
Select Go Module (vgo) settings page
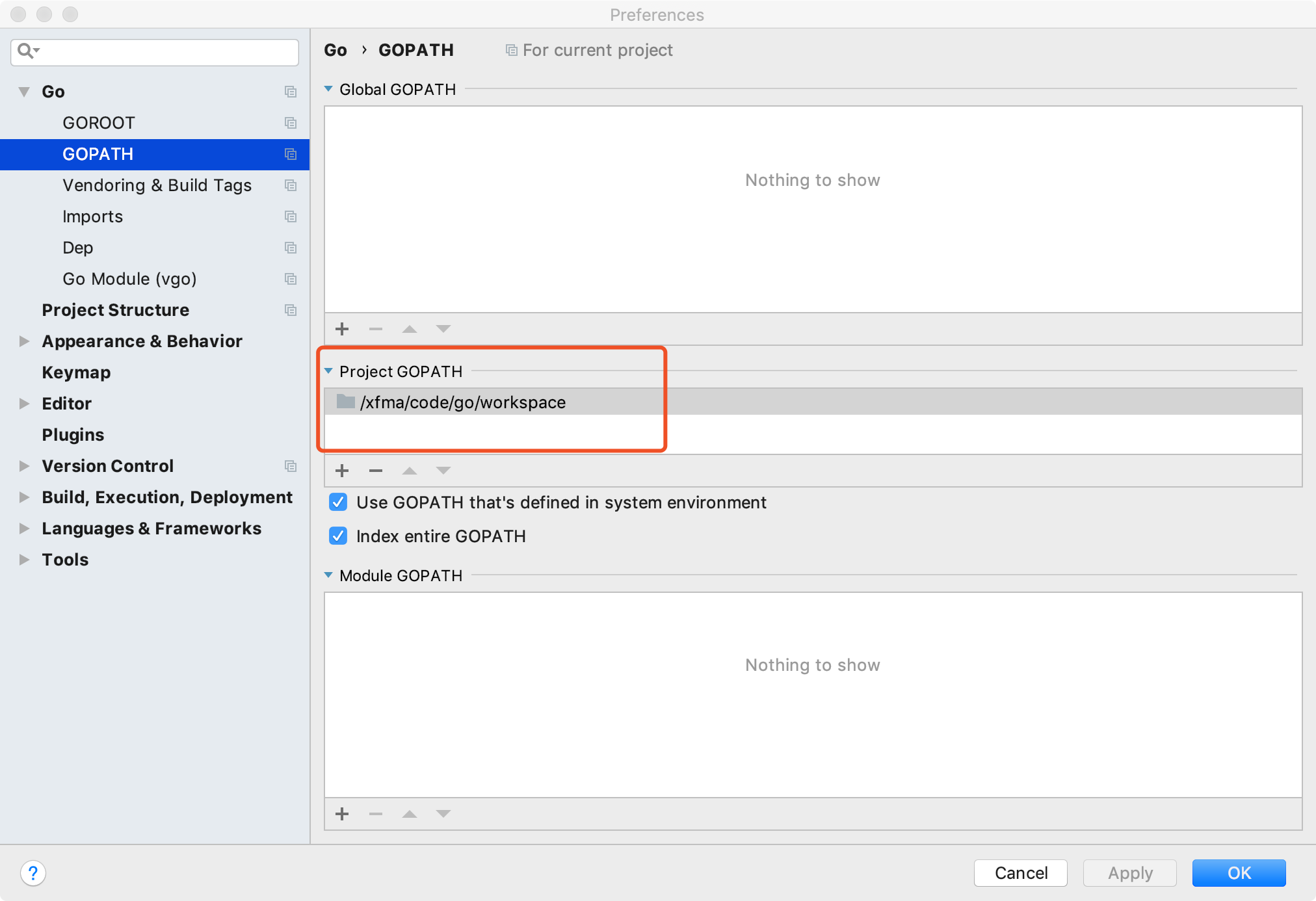click(x=129, y=279)
